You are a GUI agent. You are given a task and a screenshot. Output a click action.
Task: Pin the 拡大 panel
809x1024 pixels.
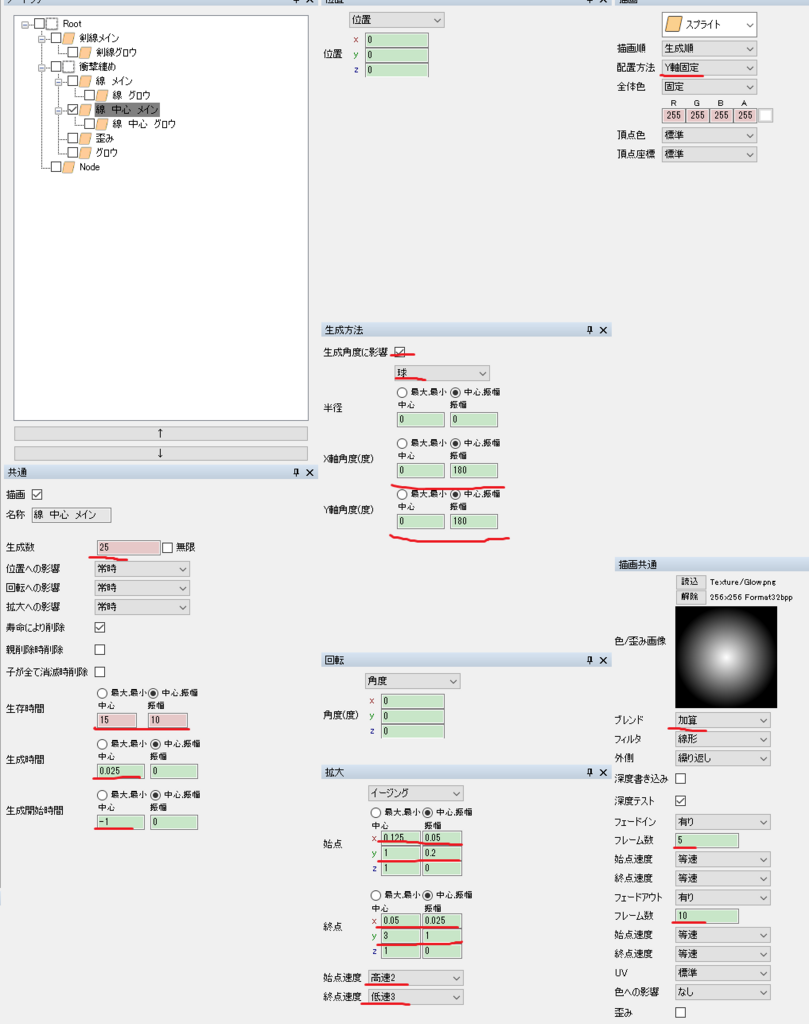[x=589, y=773]
